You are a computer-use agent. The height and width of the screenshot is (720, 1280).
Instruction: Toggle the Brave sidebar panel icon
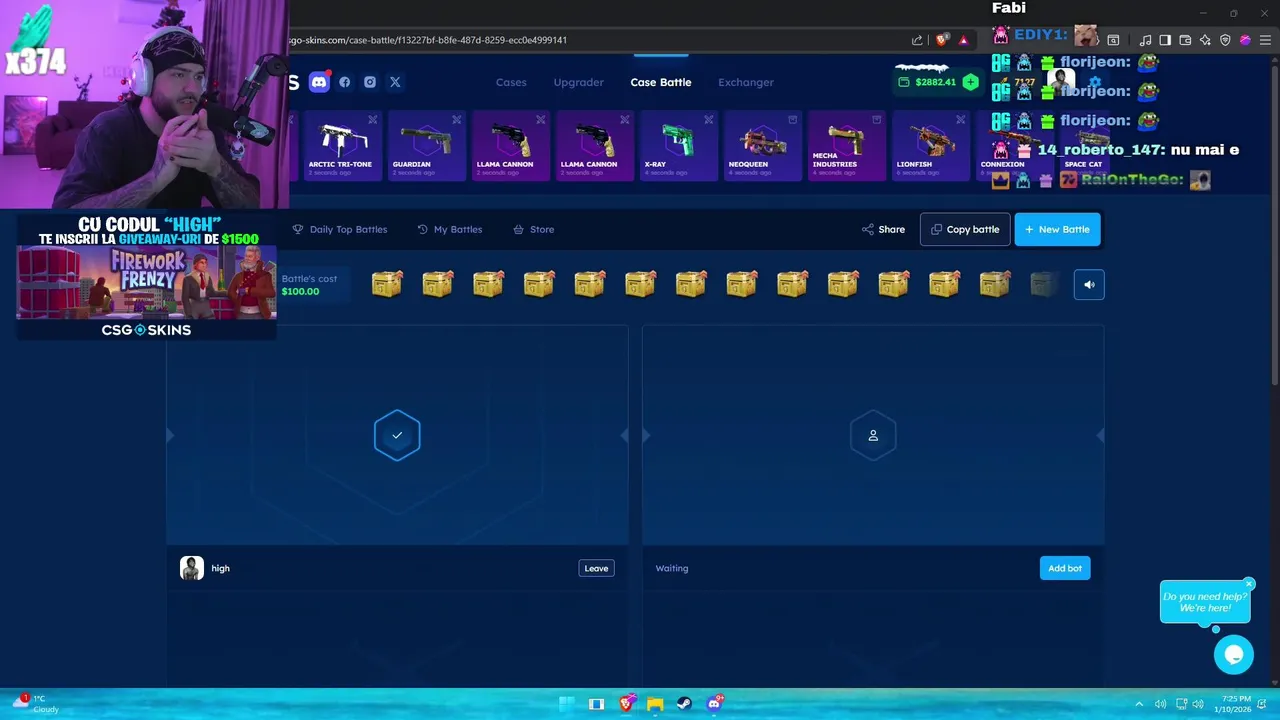click(1165, 40)
